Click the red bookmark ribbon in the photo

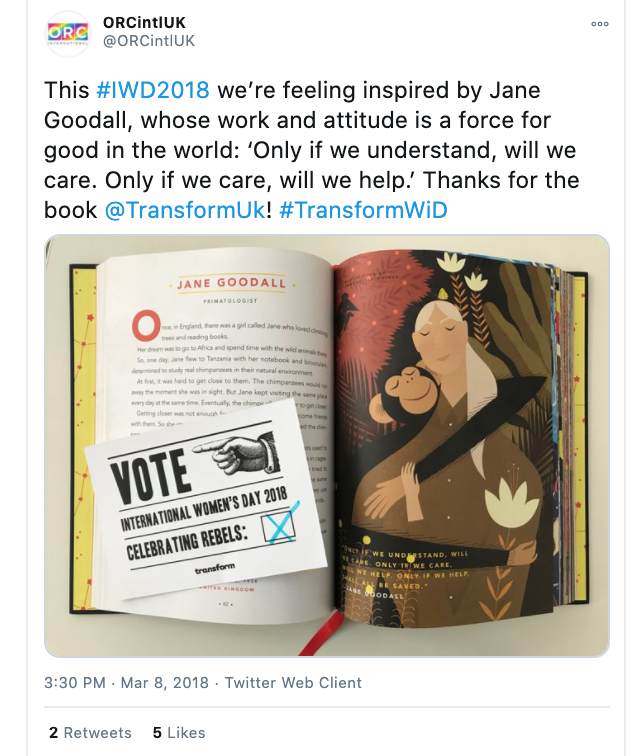coord(322,633)
